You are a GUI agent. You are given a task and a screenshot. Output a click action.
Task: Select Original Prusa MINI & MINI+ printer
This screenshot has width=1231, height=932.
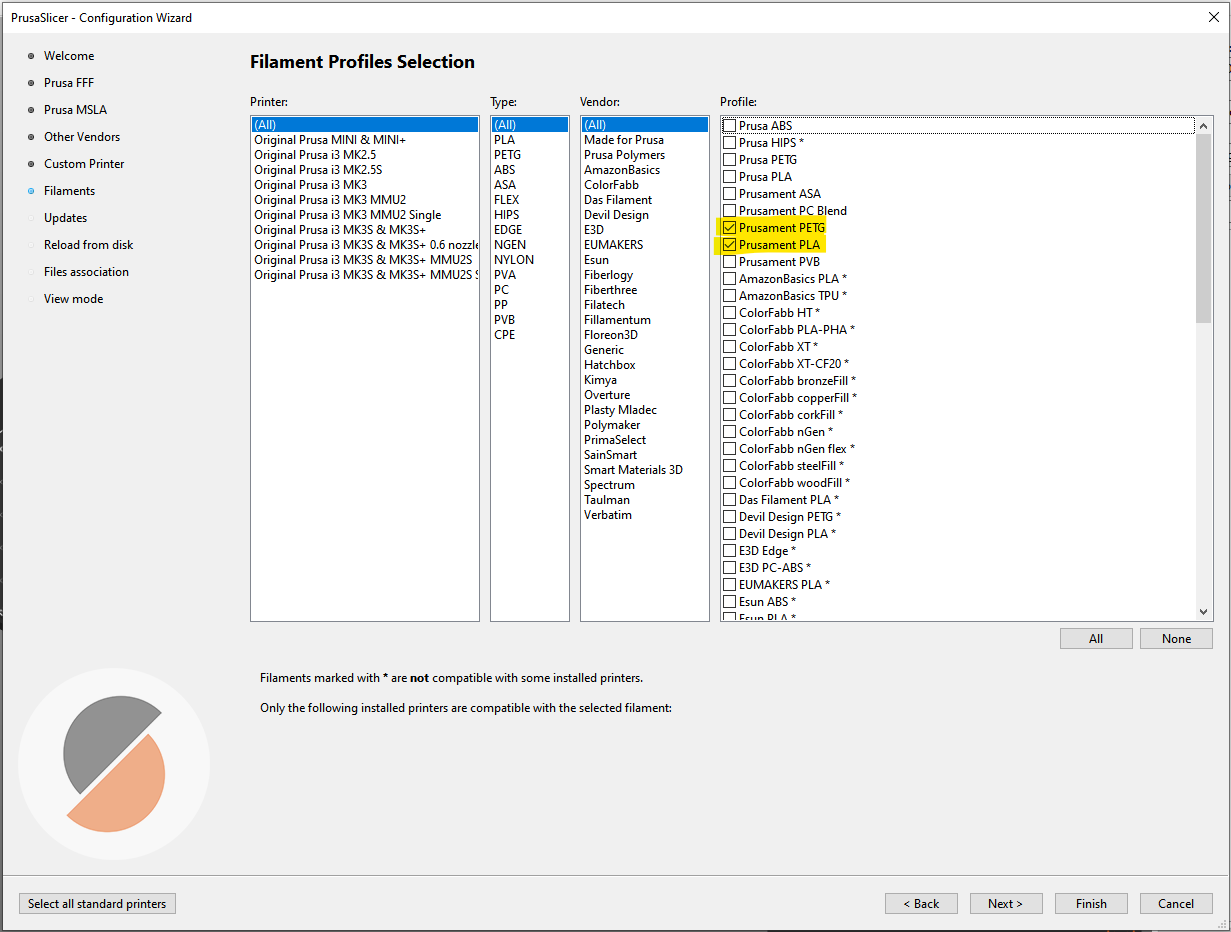[330, 140]
